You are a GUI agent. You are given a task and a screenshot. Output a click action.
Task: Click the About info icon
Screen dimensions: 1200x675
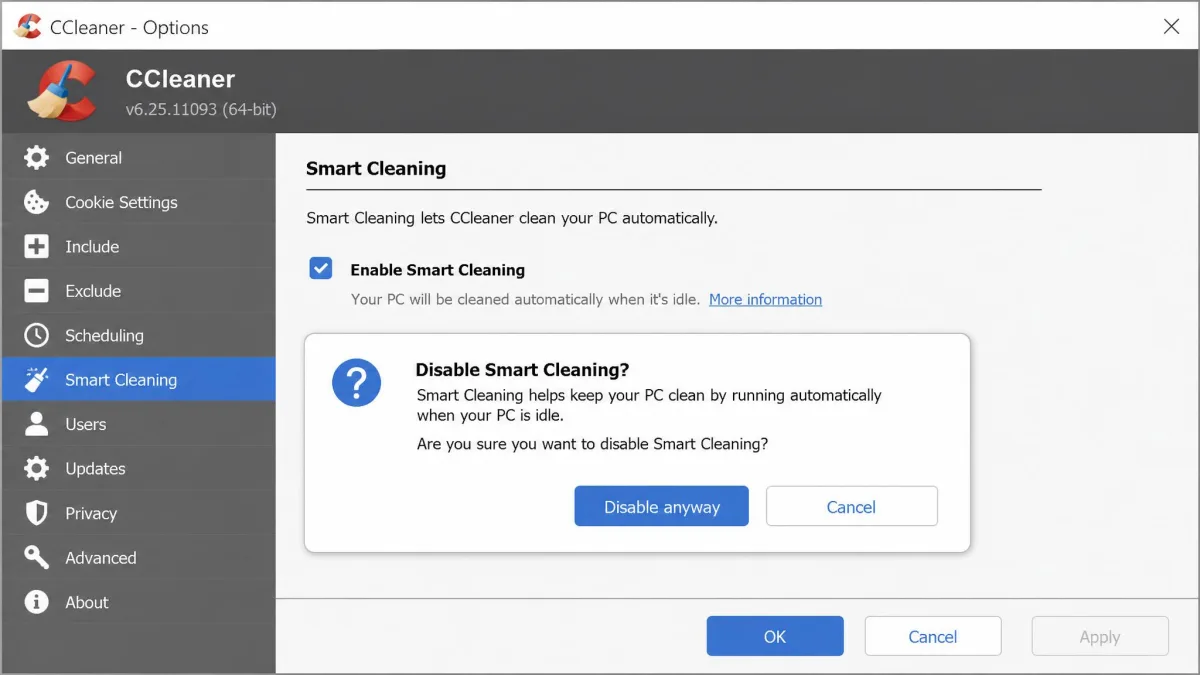[x=37, y=602]
